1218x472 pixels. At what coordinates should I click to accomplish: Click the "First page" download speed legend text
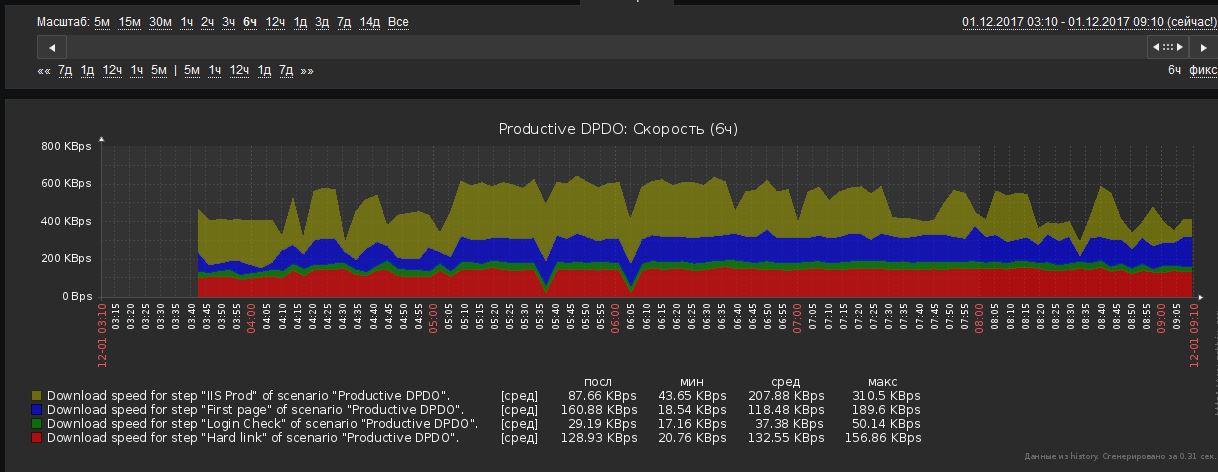(255, 410)
